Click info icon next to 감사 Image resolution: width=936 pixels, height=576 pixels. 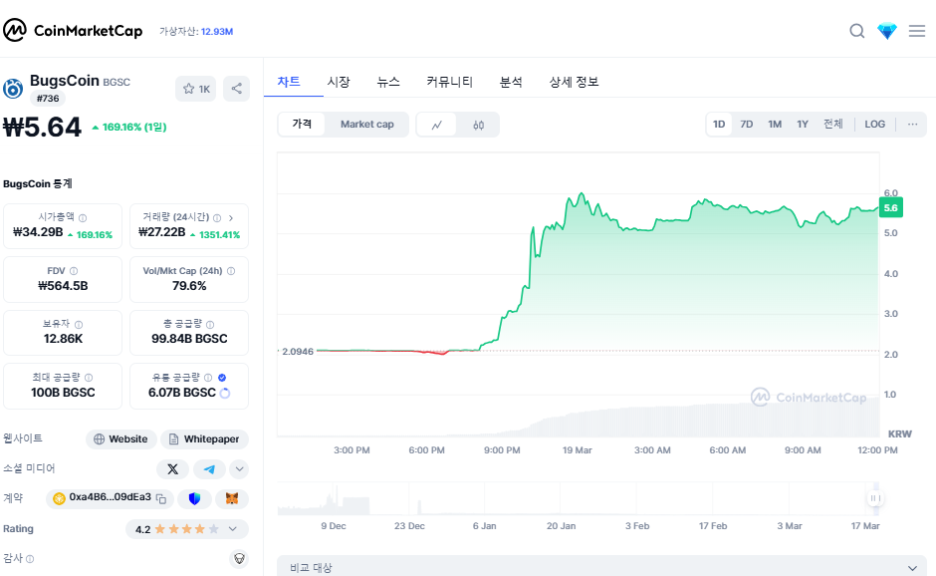(x=30, y=559)
